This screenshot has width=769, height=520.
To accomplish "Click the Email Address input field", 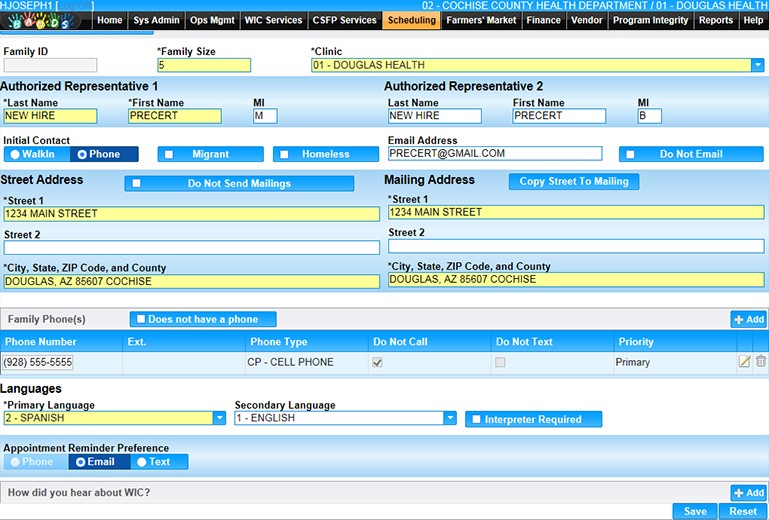I will 494,154.
